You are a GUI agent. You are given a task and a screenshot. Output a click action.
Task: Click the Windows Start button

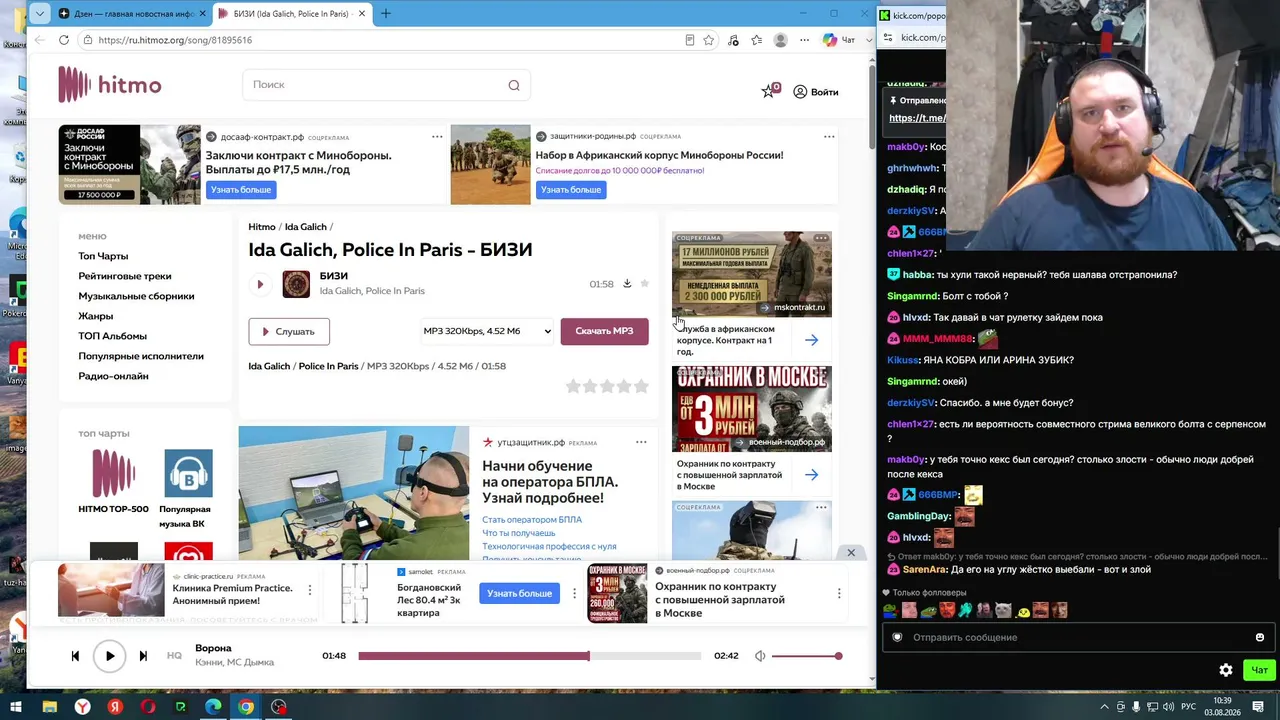pos(15,707)
